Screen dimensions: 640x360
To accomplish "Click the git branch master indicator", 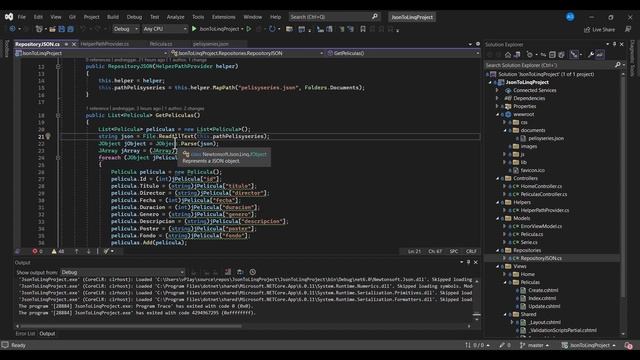I will pyautogui.click(x=534, y=345).
